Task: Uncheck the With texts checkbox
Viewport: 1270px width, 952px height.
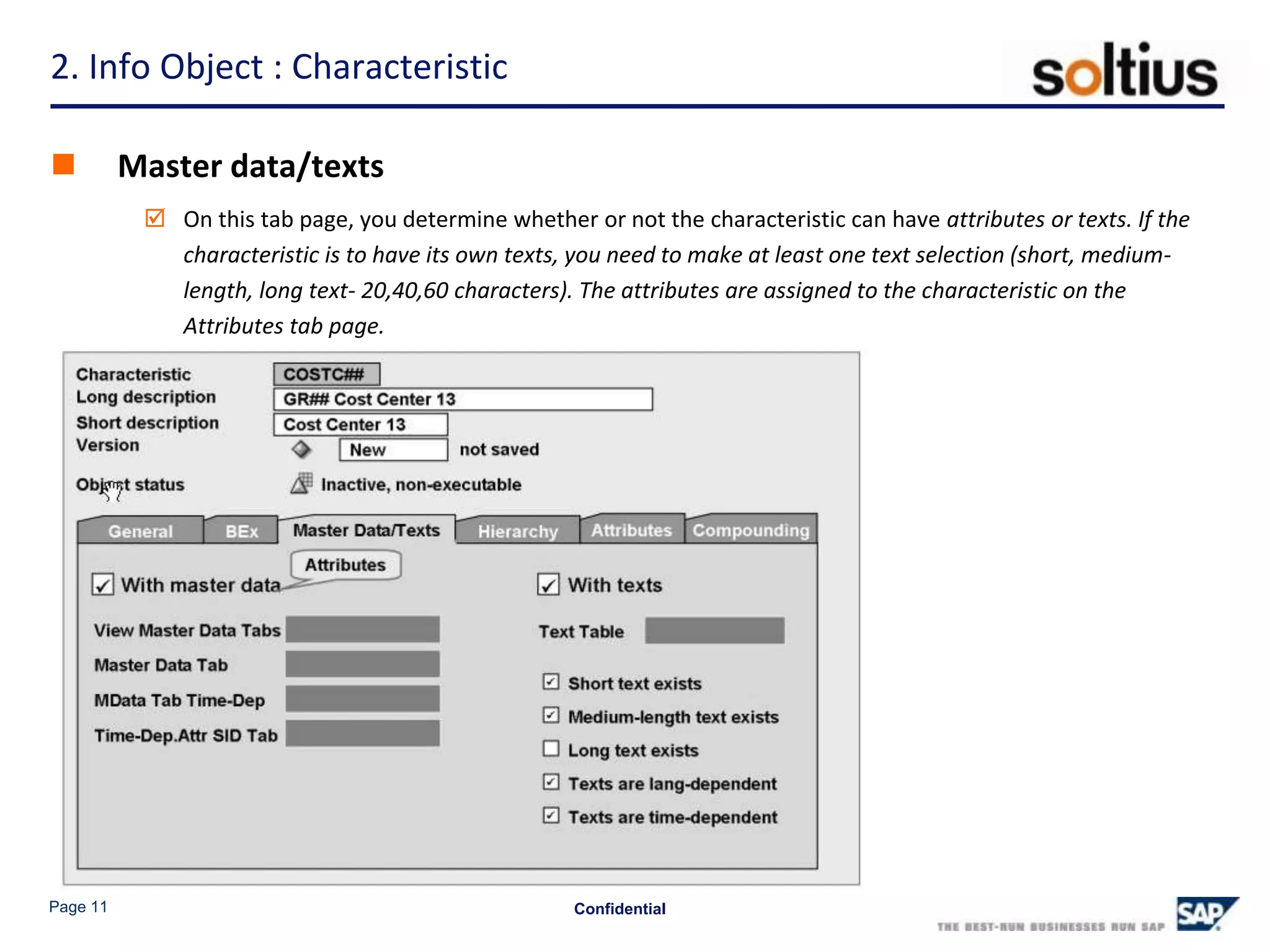Action: (548, 584)
